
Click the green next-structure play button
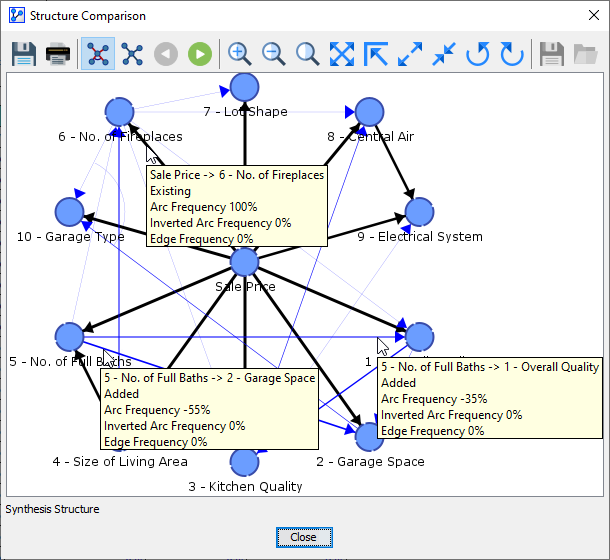click(200, 54)
